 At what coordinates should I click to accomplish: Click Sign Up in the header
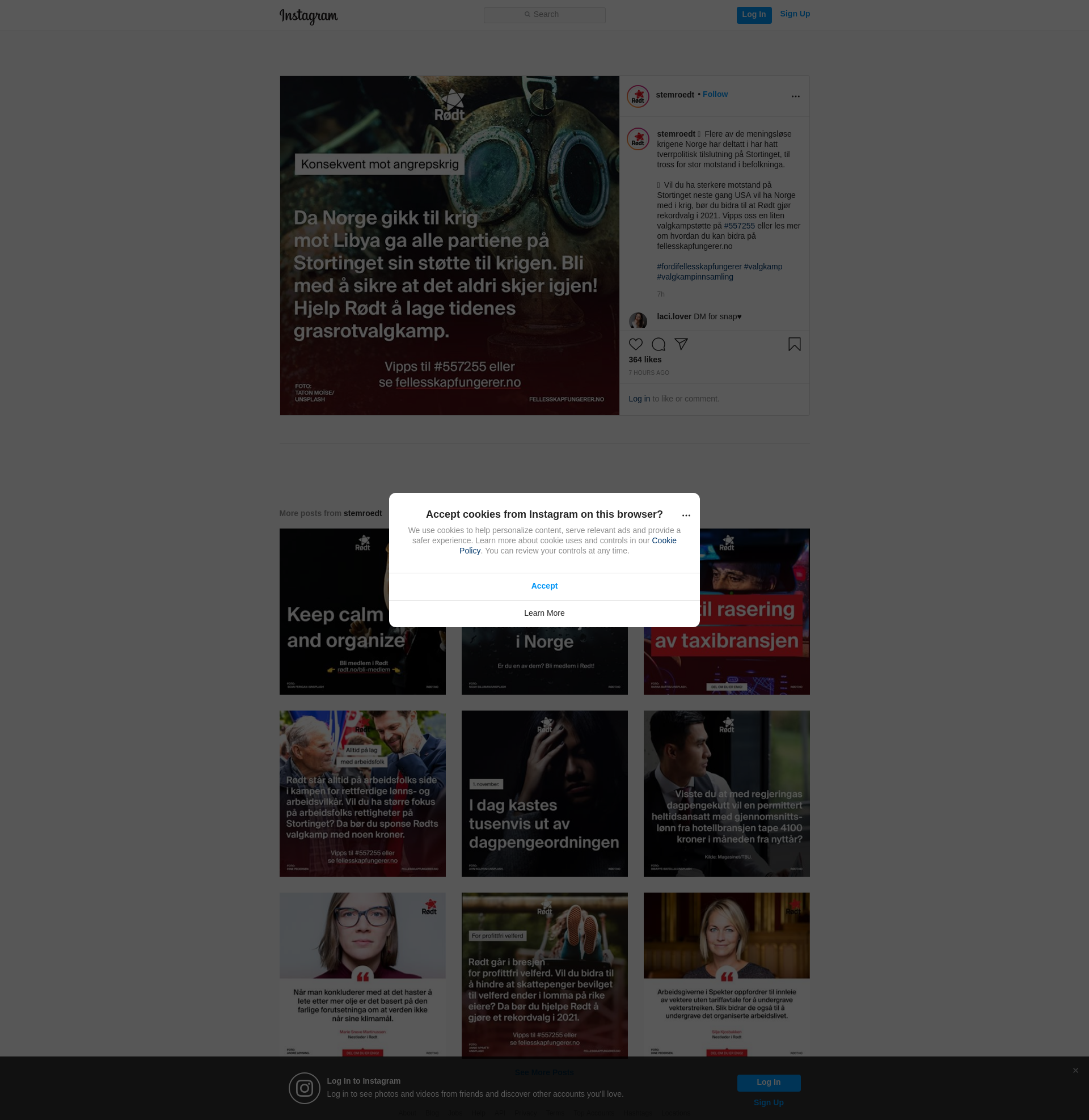click(795, 14)
